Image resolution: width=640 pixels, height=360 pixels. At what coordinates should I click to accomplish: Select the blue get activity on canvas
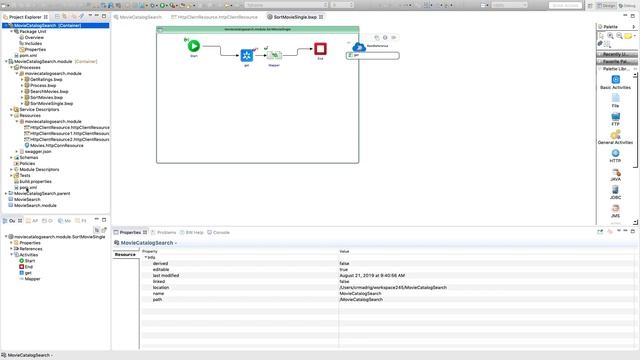[247, 55]
